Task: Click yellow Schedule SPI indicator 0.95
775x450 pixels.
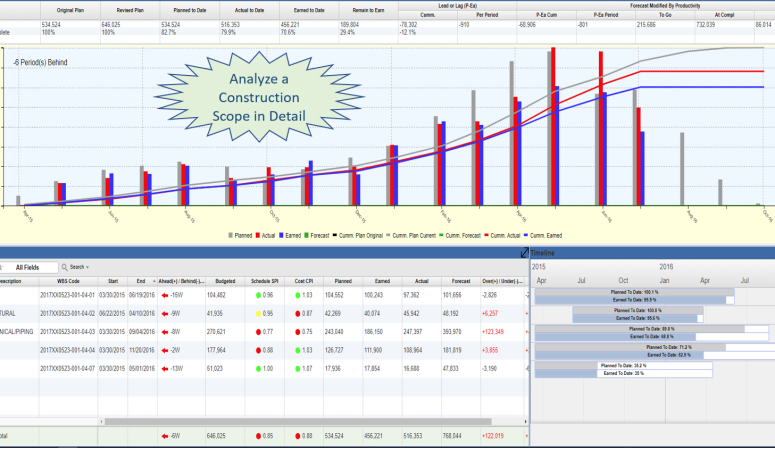Action: 256,312
